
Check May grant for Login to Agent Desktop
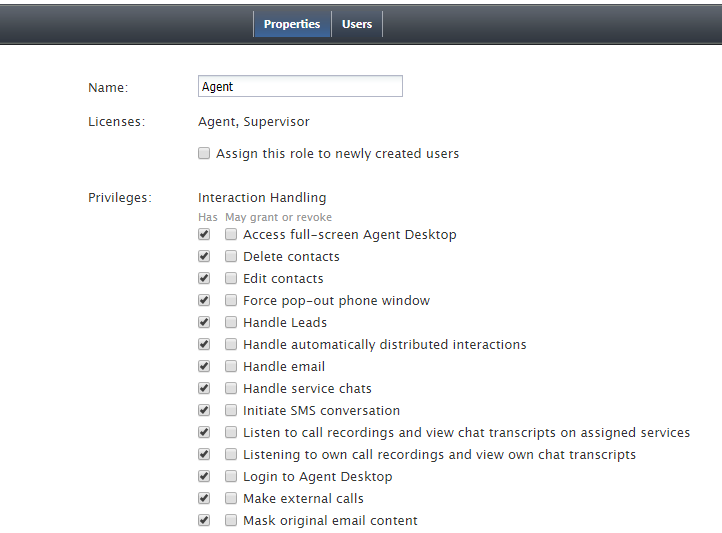coord(231,476)
